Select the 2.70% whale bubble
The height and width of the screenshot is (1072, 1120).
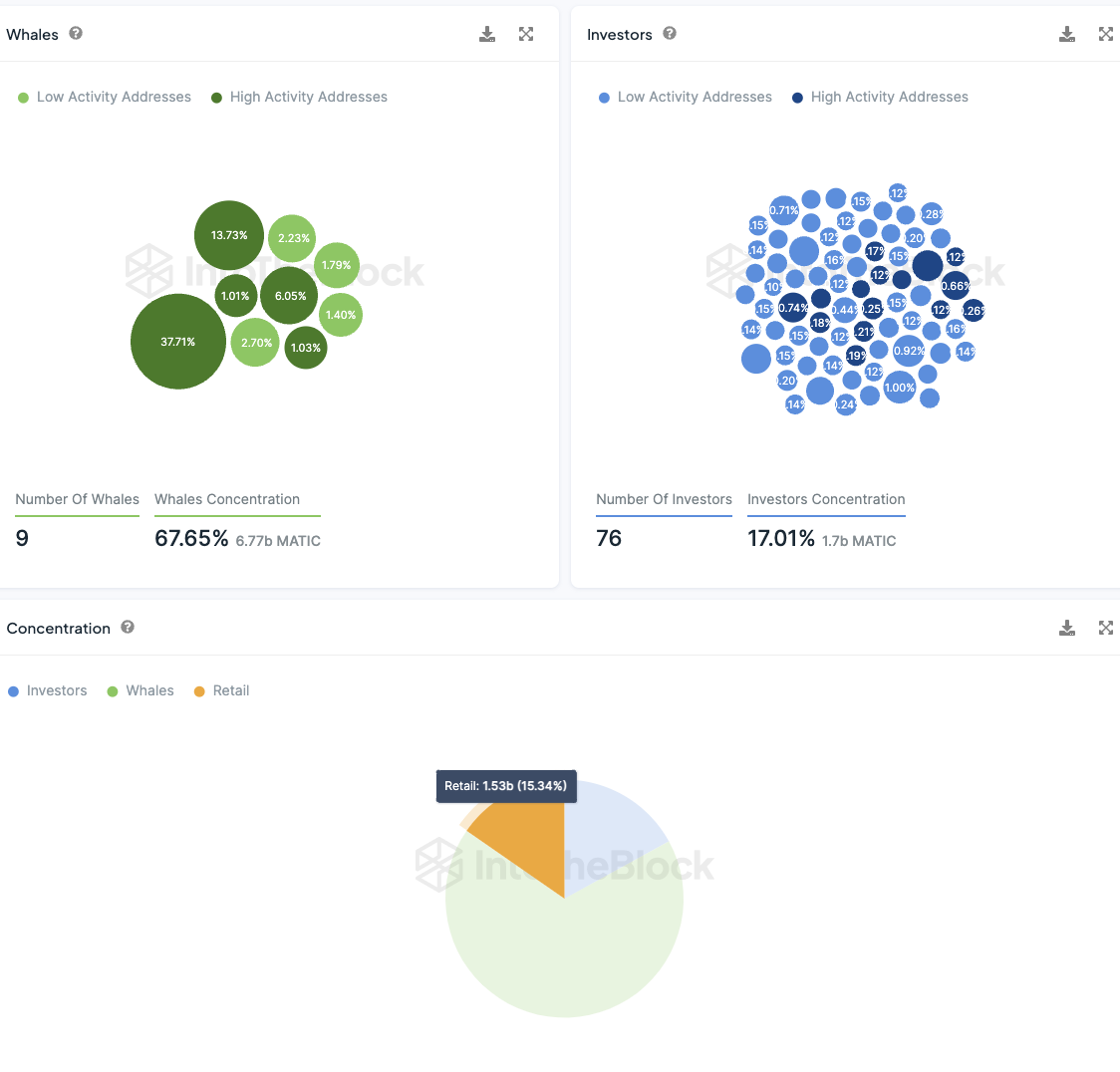tap(255, 343)
